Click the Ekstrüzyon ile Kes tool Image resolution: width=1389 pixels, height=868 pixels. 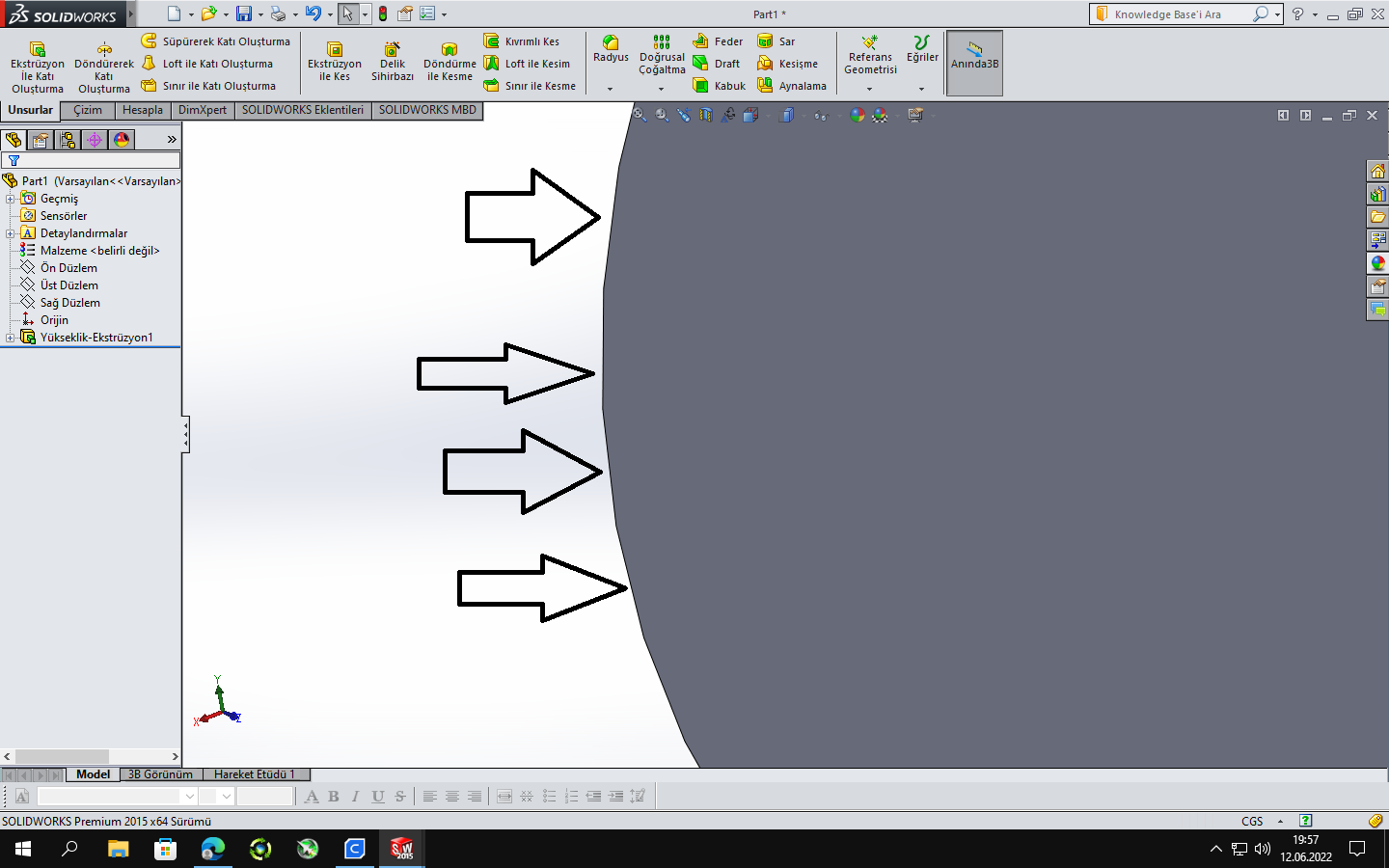[335, 63]
